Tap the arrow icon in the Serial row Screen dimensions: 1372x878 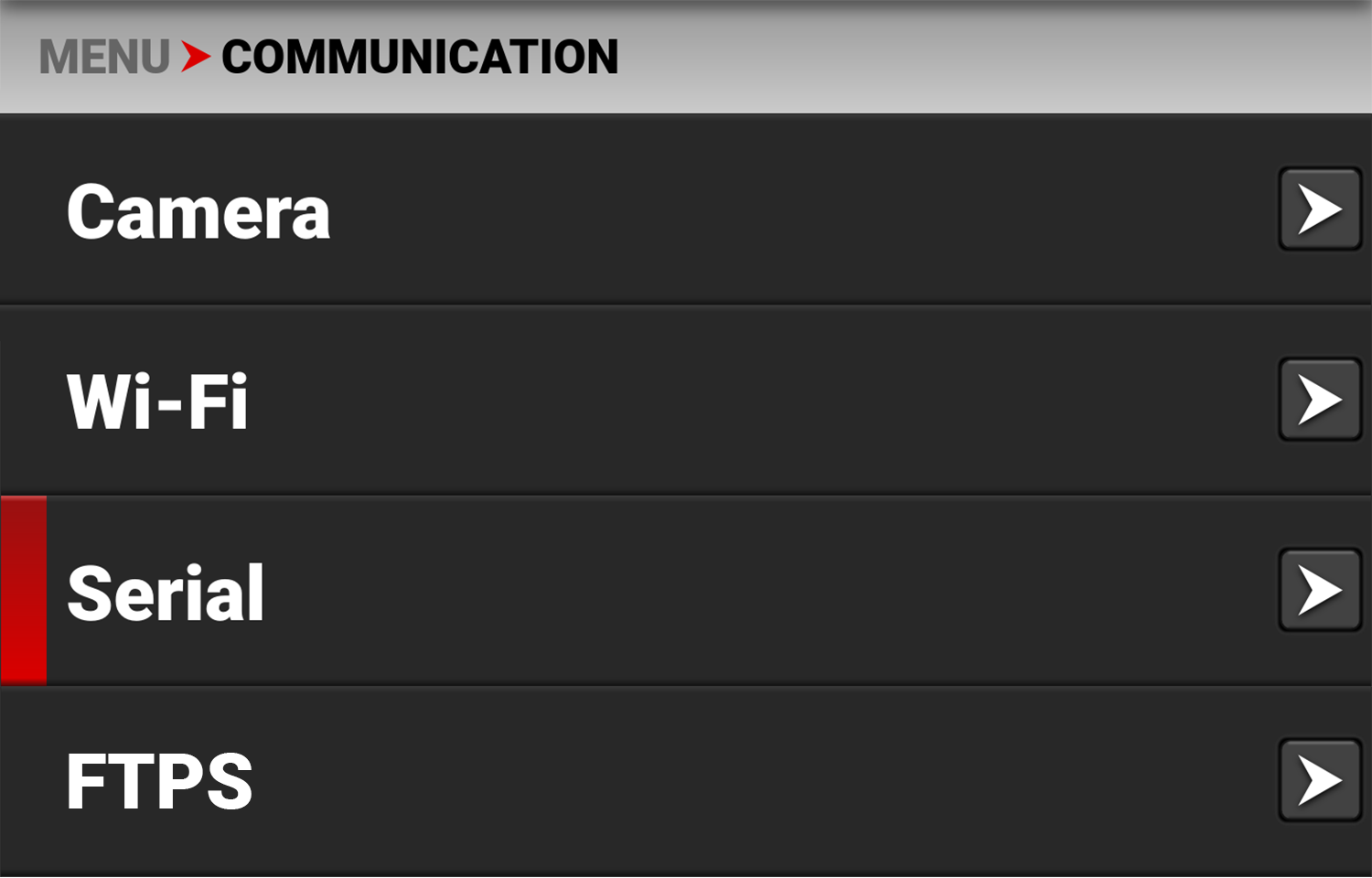point(1319,590)
